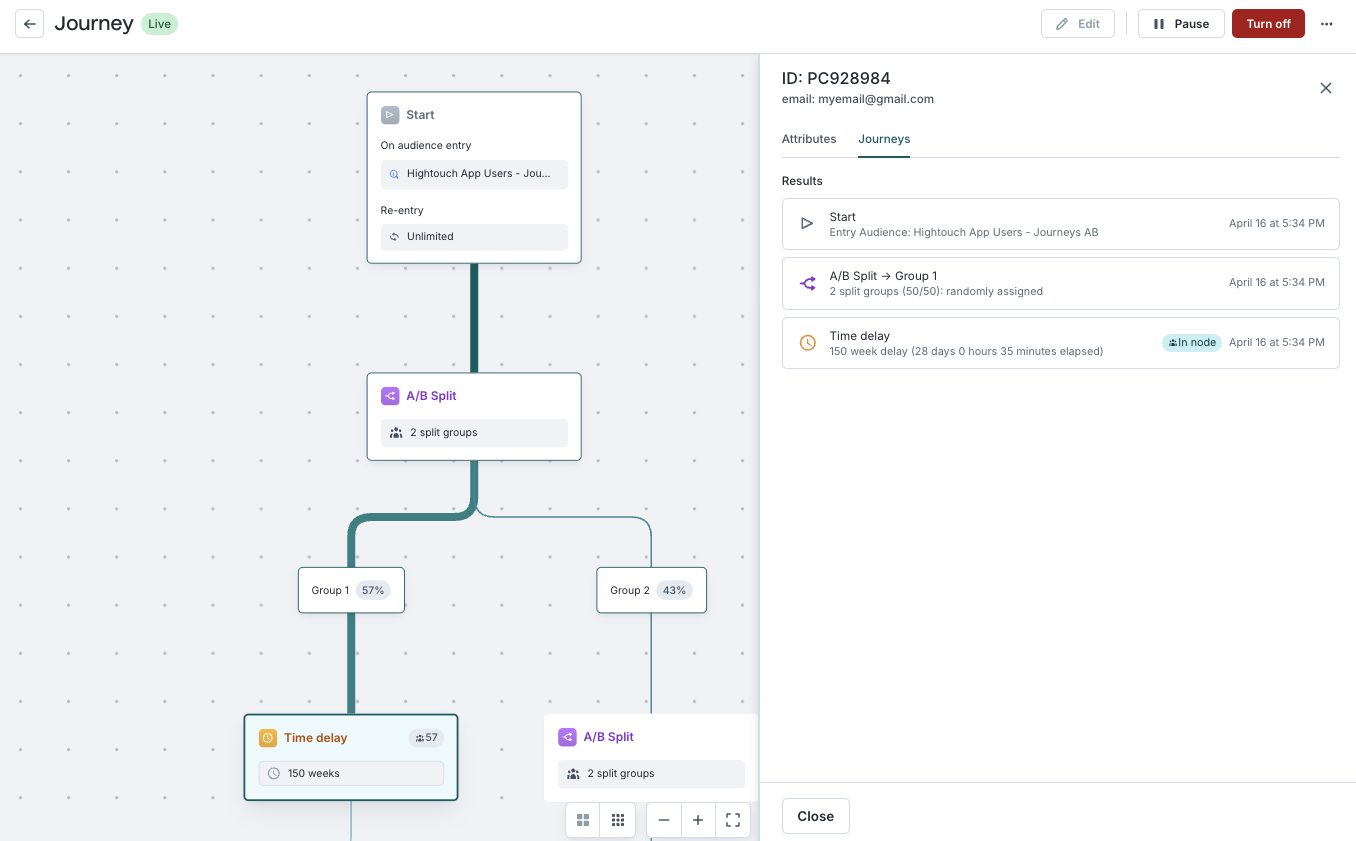Turn off the journey
Screen dimensions: 1356x841
coord(1268,24)
